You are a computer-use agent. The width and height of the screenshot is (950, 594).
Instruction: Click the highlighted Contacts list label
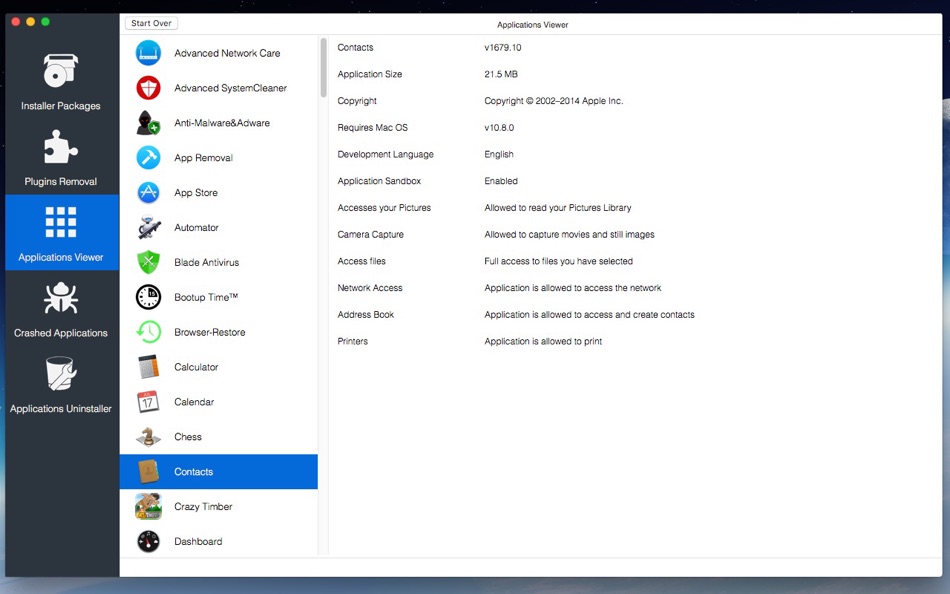click(193, 472)
